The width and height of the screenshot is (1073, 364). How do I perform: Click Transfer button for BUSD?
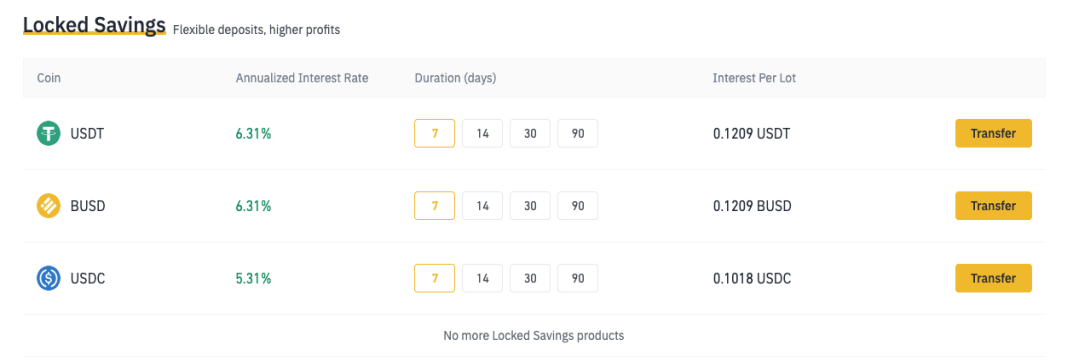(993, 206)
